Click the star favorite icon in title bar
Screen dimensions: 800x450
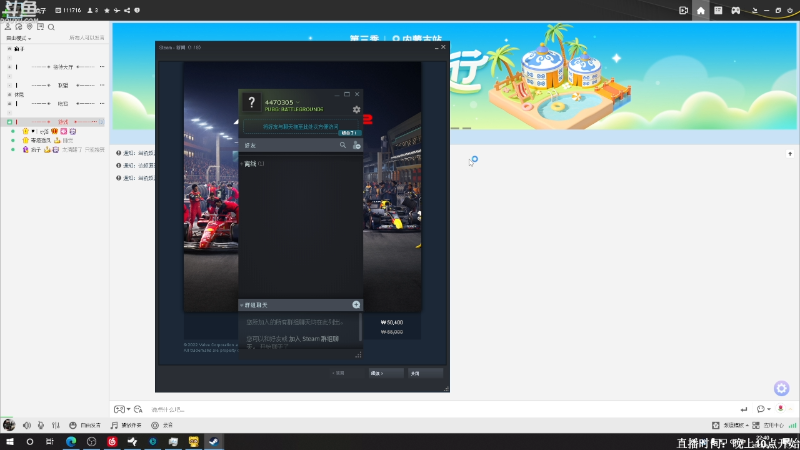[x=107, y=10]
